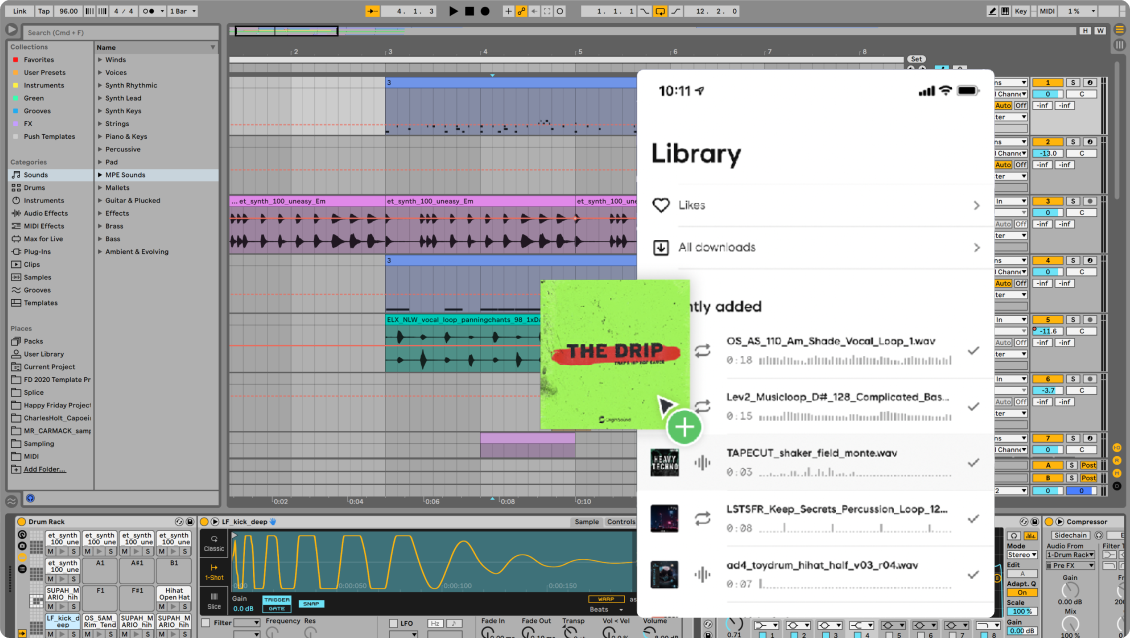
Task: Click the browser Preview headphone icon
Action: coord(30,497)
